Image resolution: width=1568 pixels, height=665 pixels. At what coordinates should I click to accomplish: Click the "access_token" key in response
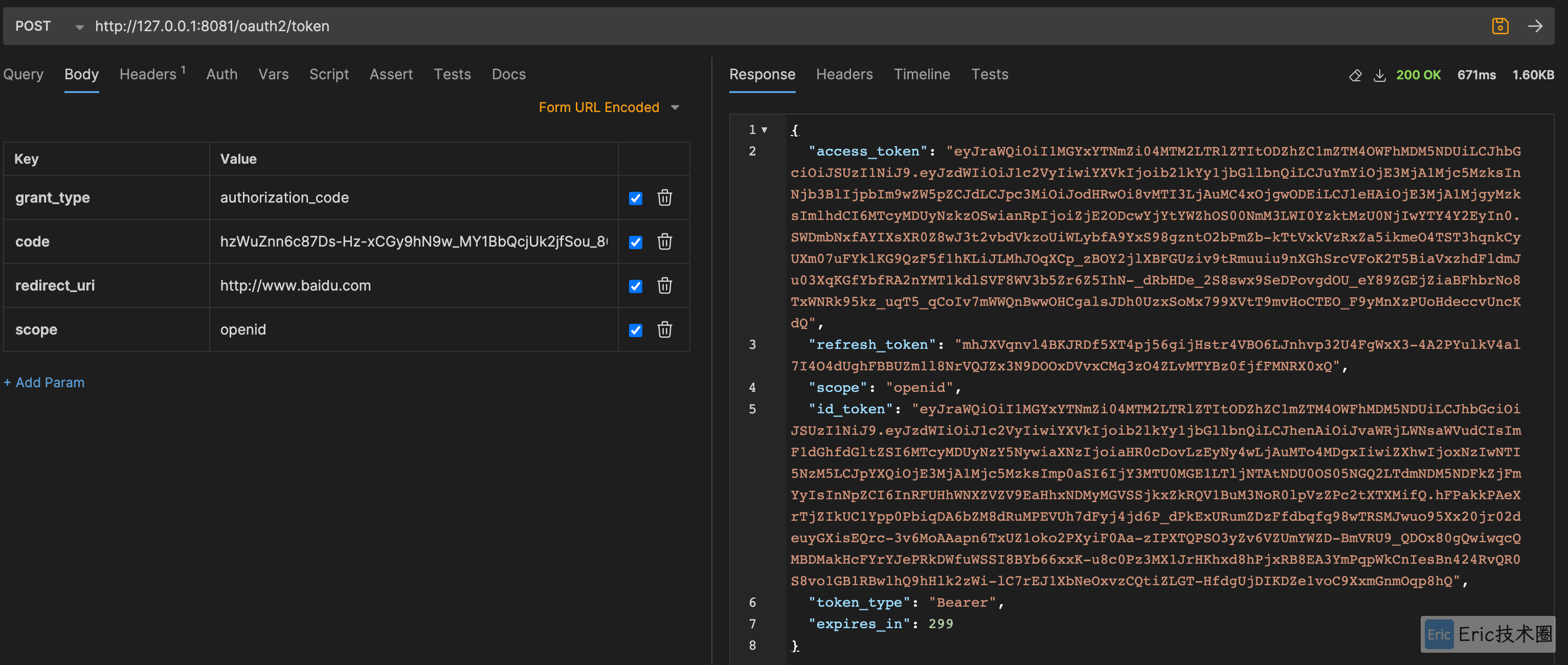[867, 151]
